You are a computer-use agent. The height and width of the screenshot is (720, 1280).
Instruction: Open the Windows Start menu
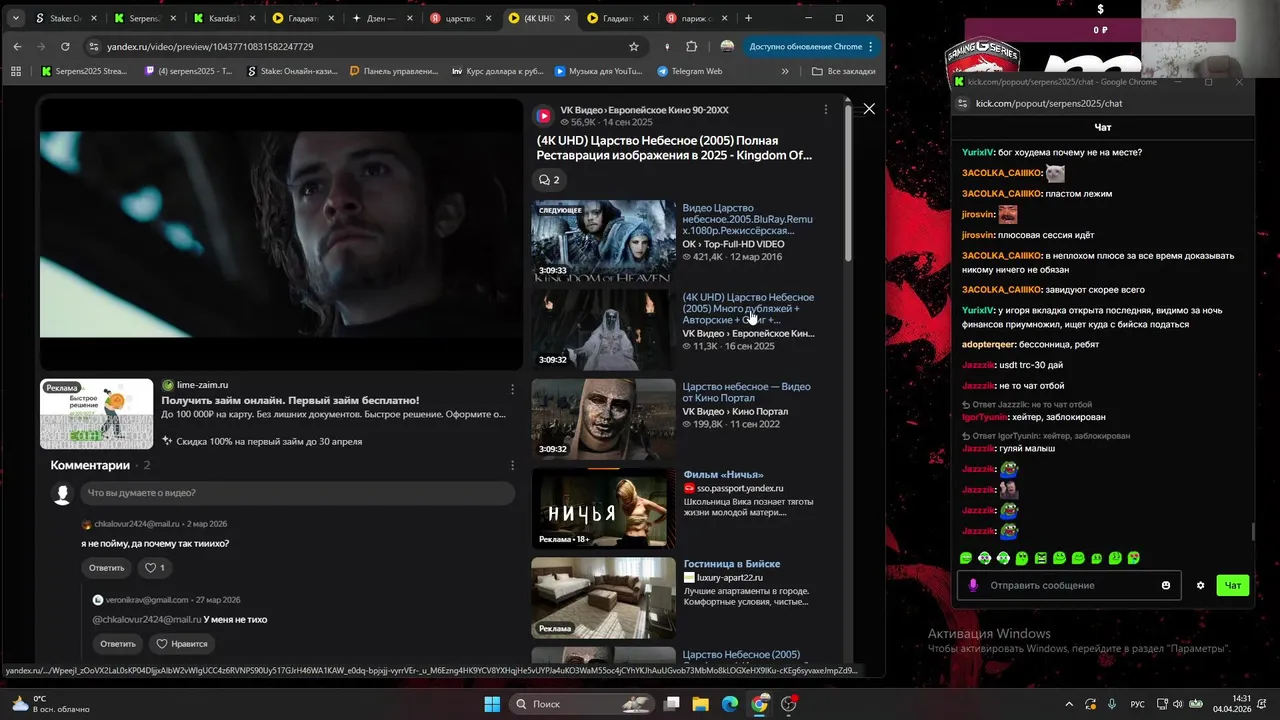(x=492, y=704)
